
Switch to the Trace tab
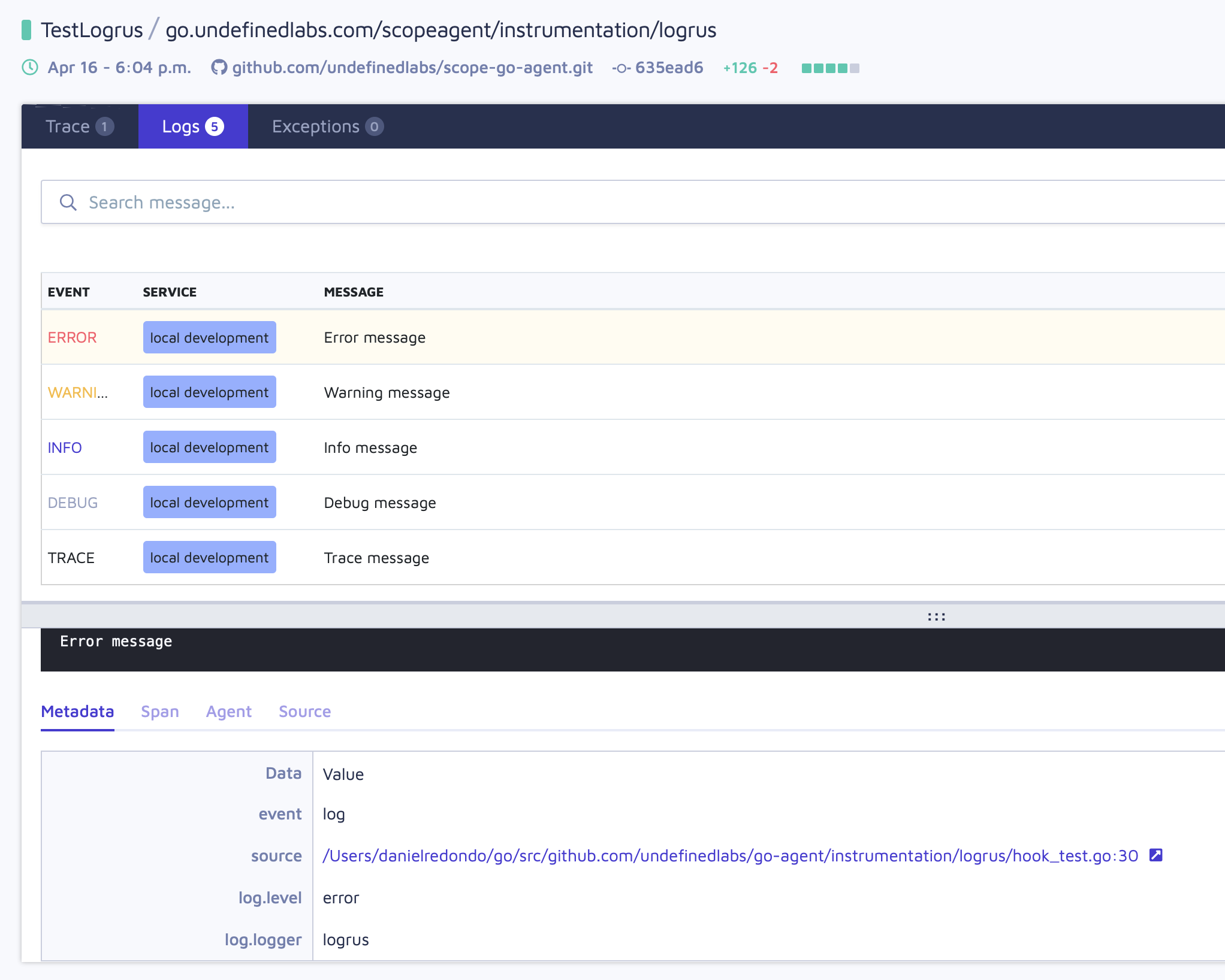click(79, 126)
